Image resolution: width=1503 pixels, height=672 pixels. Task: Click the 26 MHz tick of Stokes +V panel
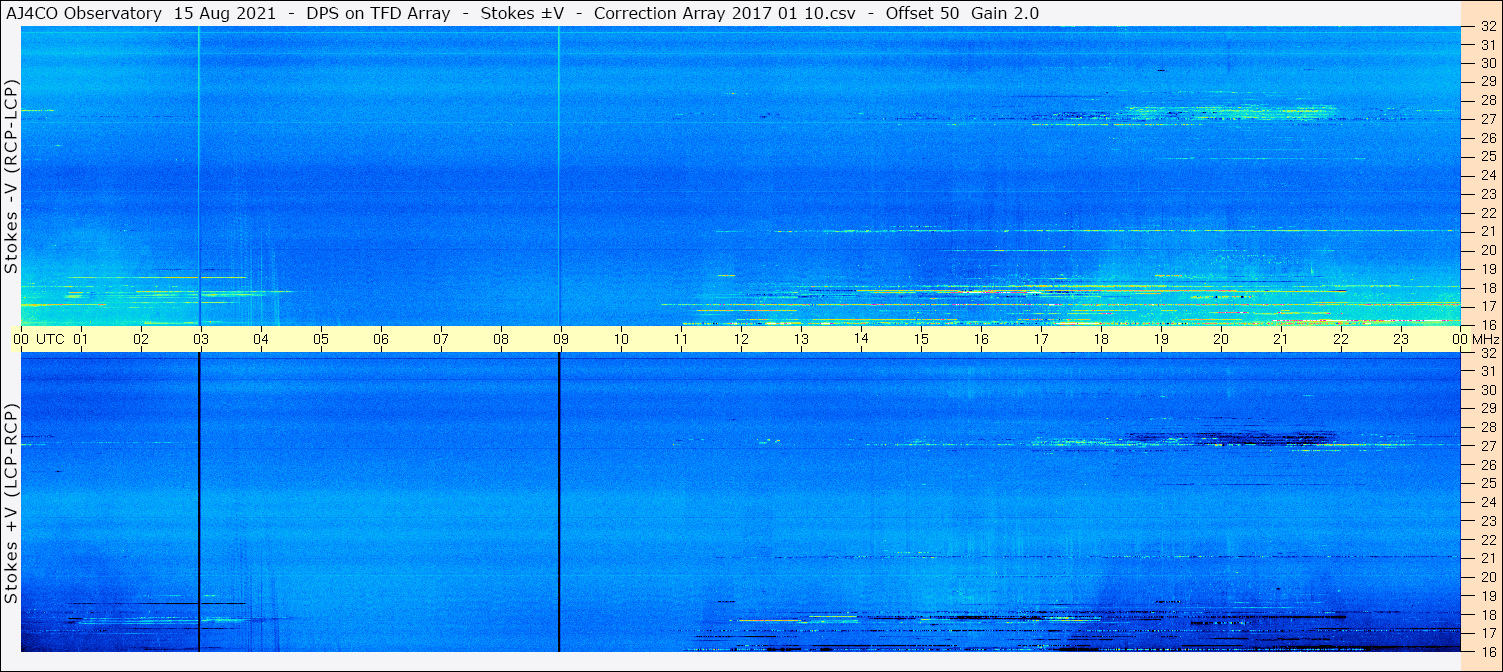pyautogui.click(x=1488, y=465)
